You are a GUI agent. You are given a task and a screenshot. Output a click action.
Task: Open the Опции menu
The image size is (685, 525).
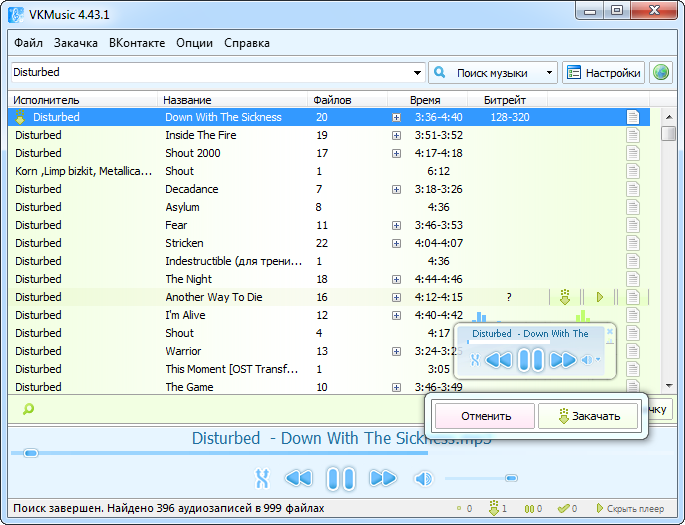pos(194,43)
